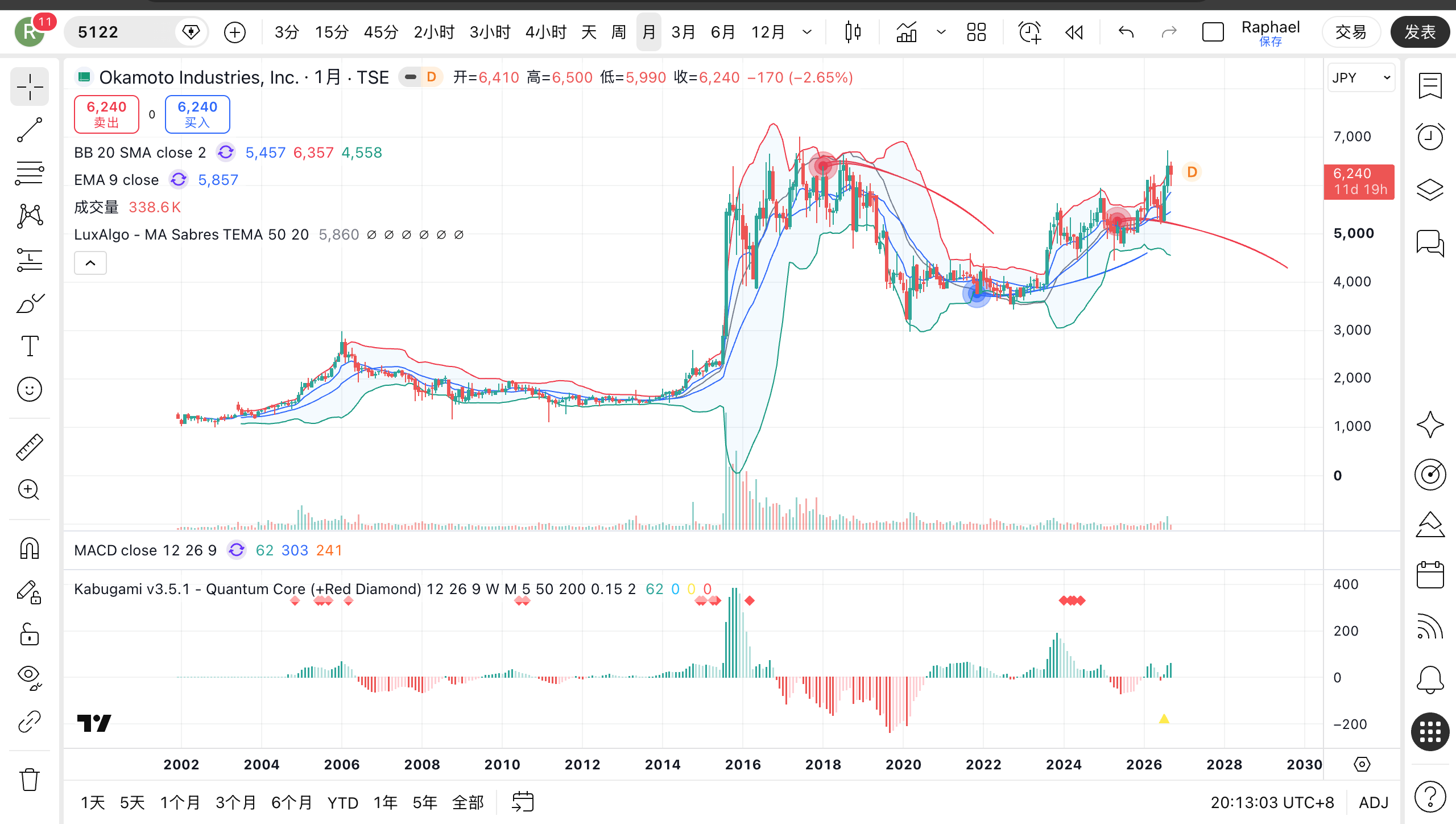This screenshot has width=1456, height=824.
Task: Set the date range to YTD
Action: [x=343, y=802]
